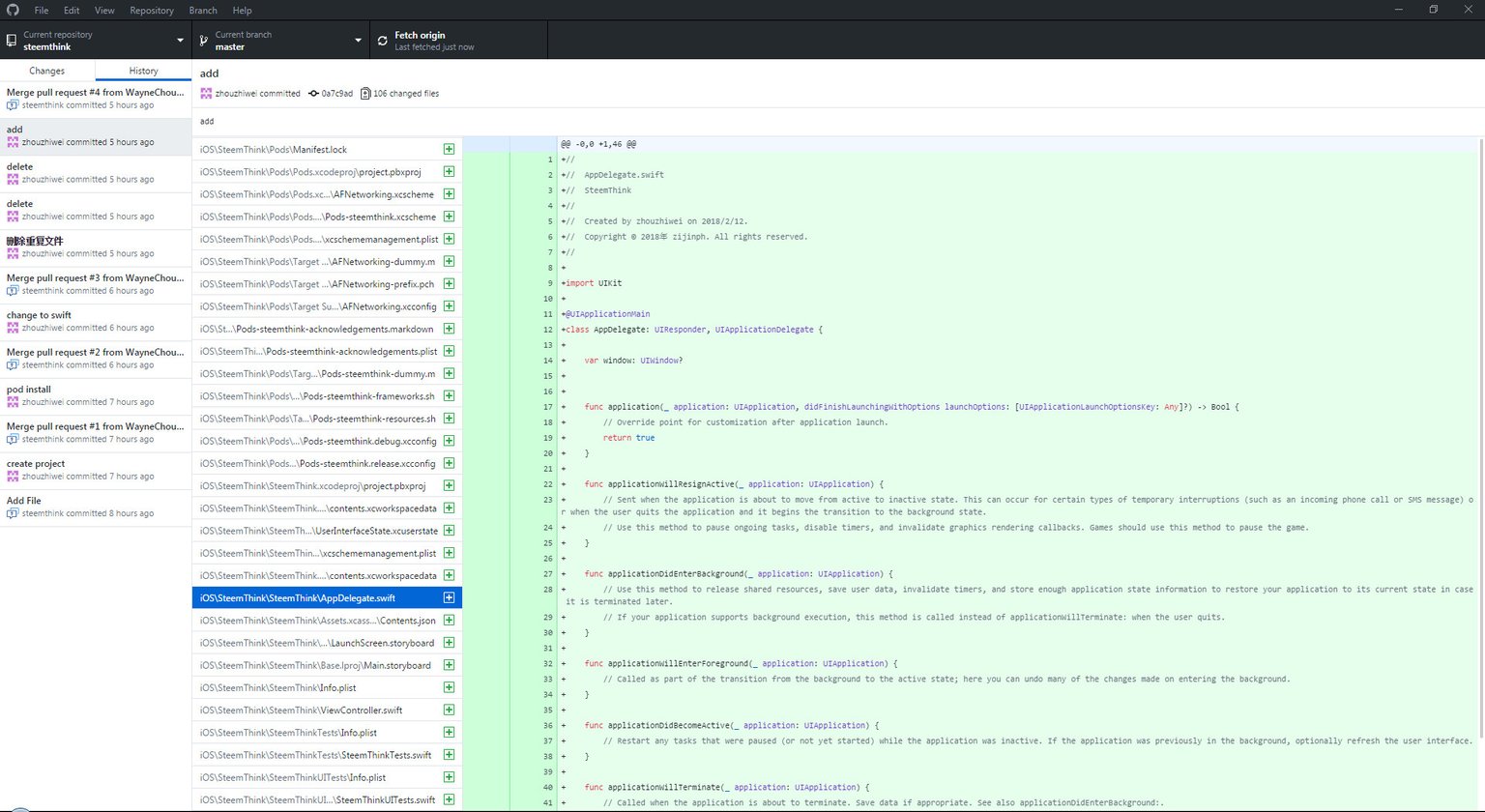Open the Current repository dropdown
This screenshot has width=1485, height=812.
coord(96,41)
